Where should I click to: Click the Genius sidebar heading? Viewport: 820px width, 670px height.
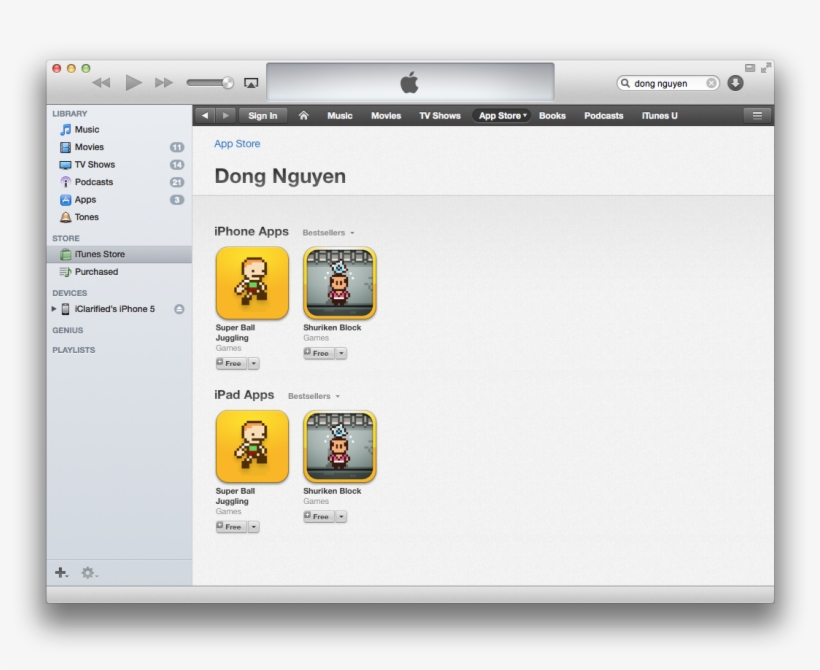[67, 331]
